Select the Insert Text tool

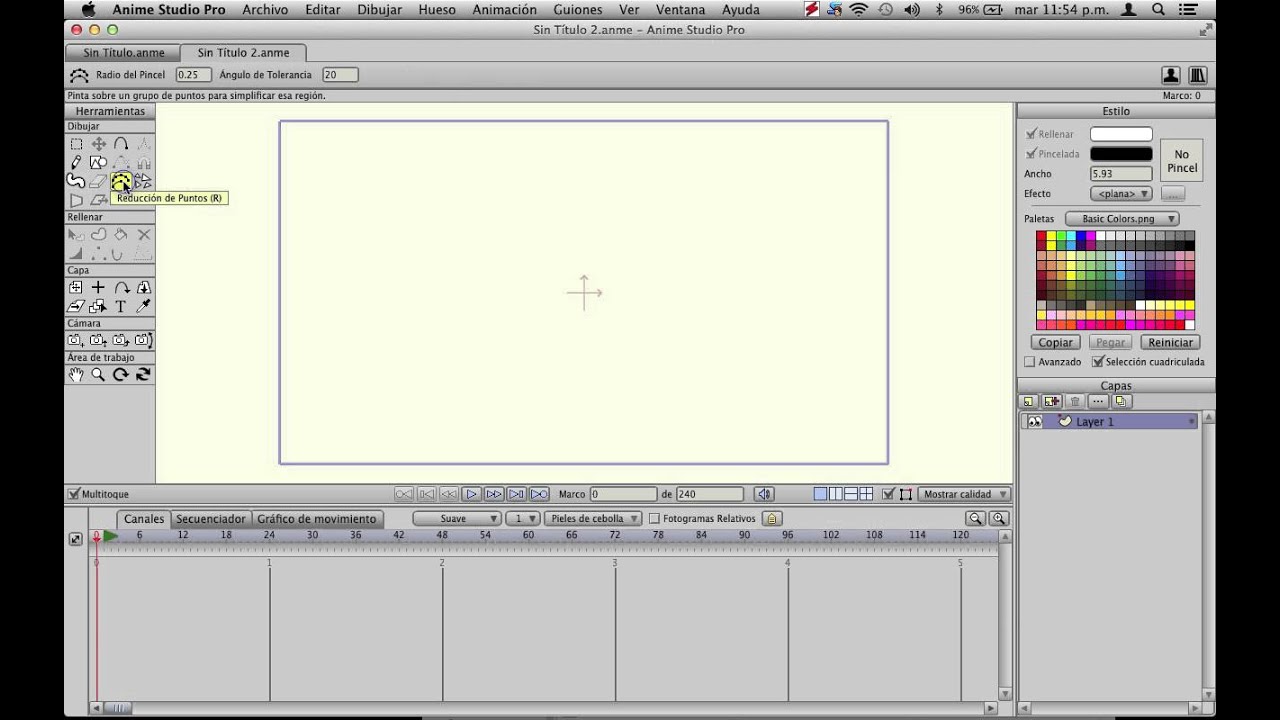pyautogui.click(x=121, y=307)
